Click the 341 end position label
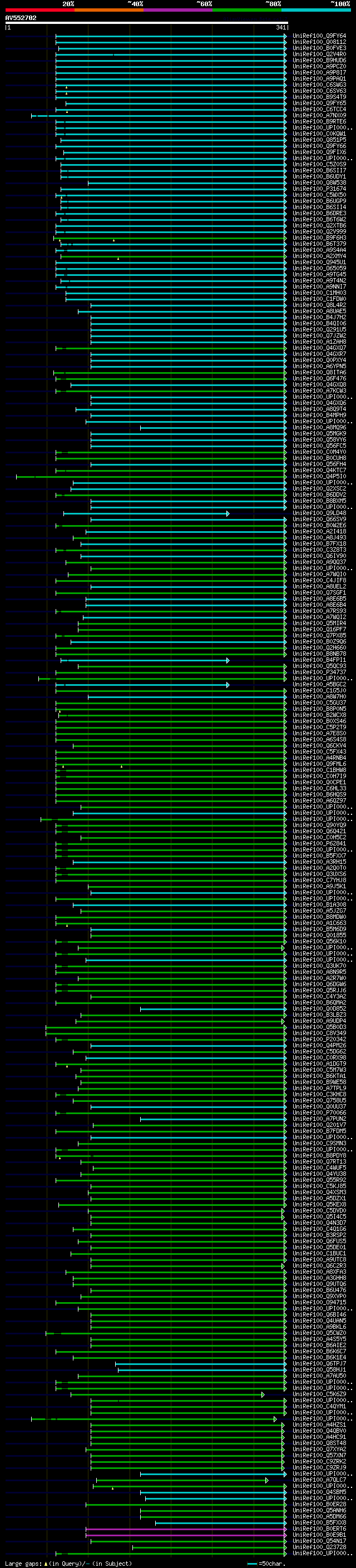This screenshot has width=356, height=1568. tap(280, 27)
